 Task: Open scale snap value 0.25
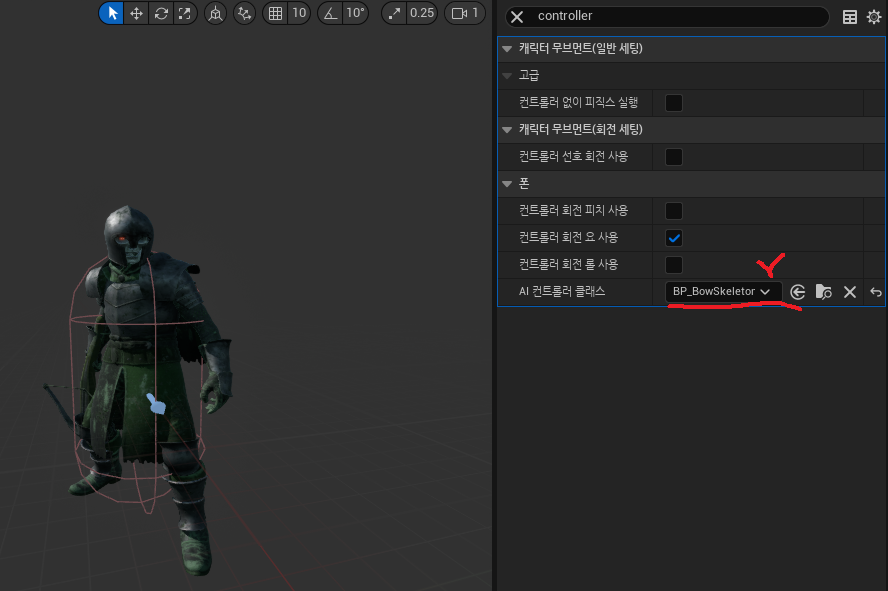click(x=422, y=13)
